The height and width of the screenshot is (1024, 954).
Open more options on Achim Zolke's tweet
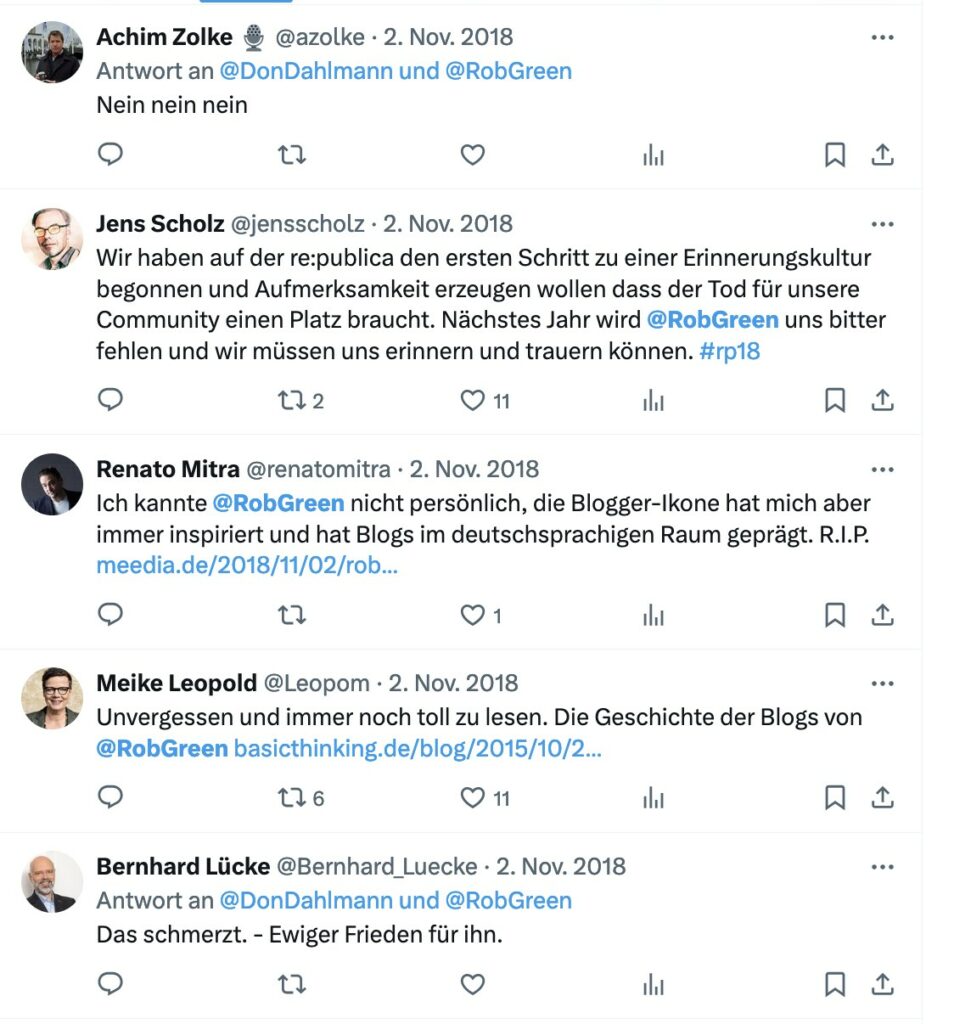(882, 37)
